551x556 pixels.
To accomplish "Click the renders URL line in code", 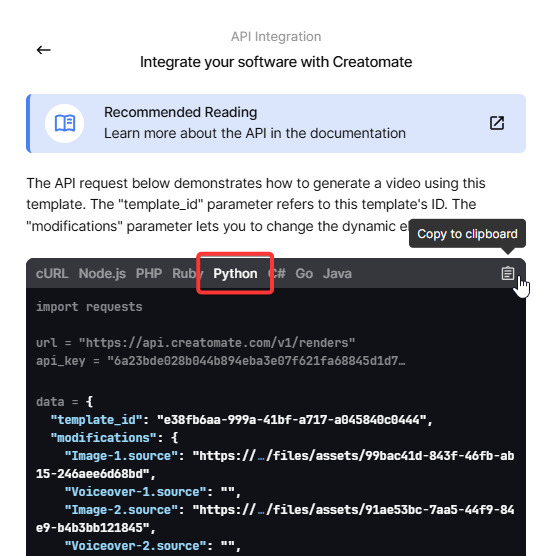I will 195,343.
